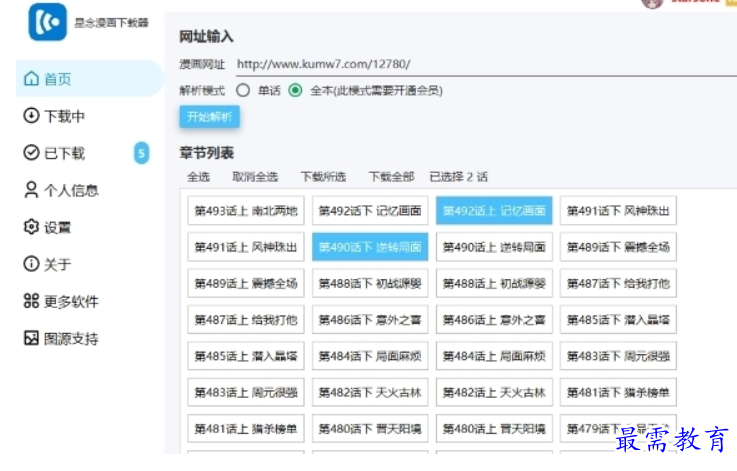Select chapter 第487话下 给我打他
The width and height of the screenshot is (737, 471).
618,283
